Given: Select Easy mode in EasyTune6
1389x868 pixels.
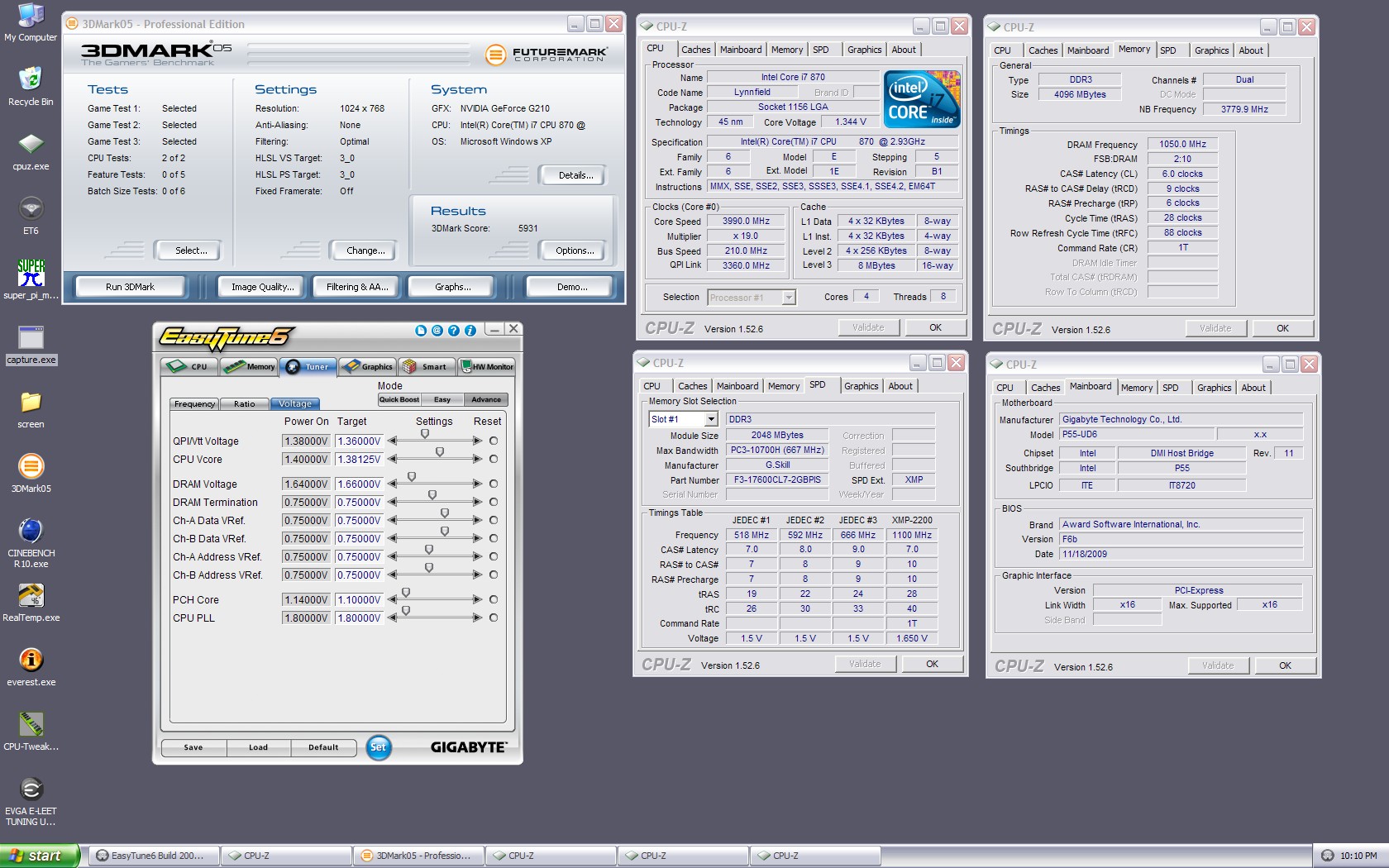Looking at the screenshot, I should coord(442,400).
